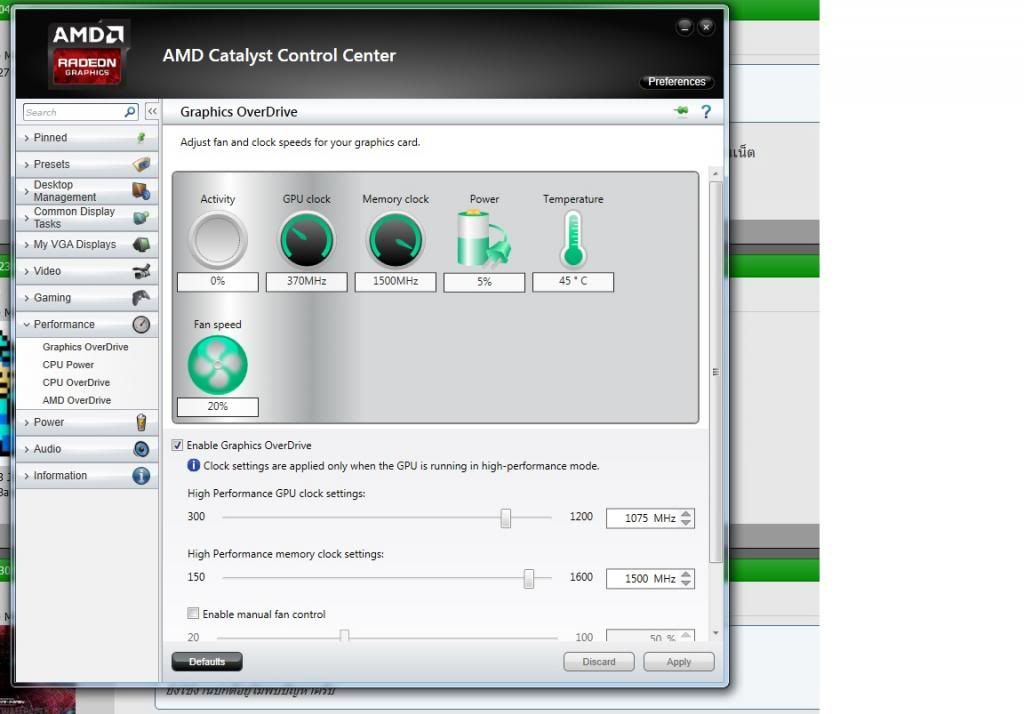Click the 20% fan speed readout
The height and width of the screenshot is (714, 1024).
pyautogui.click(x=217, y=406)
